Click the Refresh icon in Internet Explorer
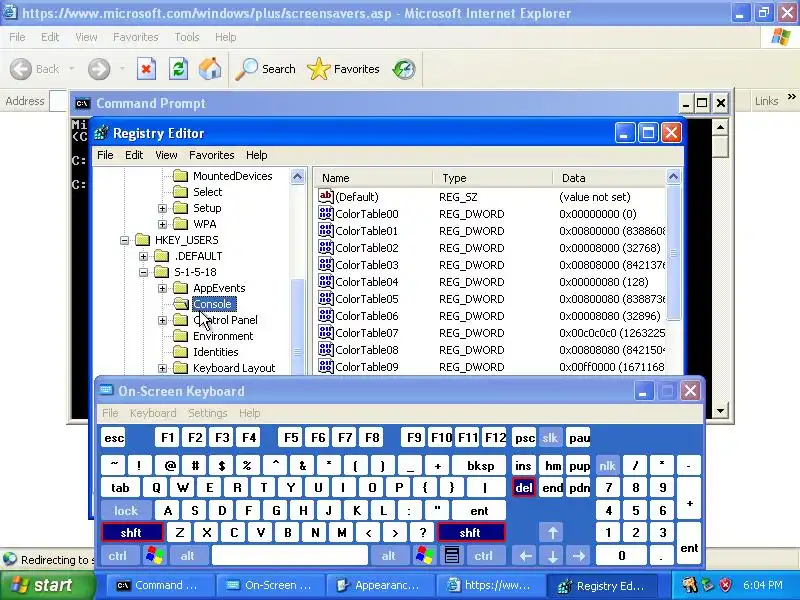The image size is (800, 600). coord(179,69)
